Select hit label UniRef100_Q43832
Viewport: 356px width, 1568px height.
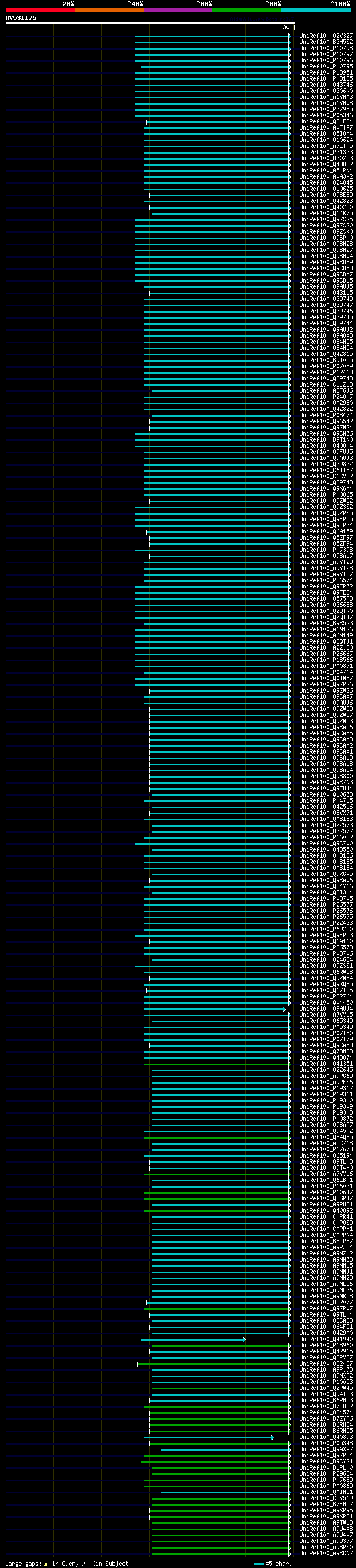coord(326,164)
